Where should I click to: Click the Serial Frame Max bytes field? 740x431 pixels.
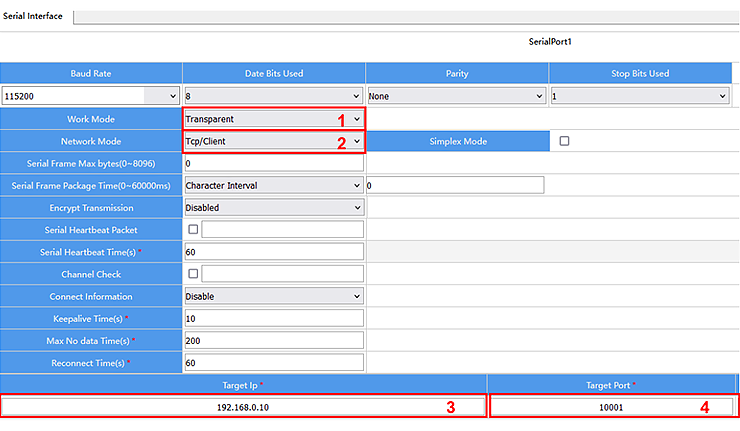(x=274, y=163)
